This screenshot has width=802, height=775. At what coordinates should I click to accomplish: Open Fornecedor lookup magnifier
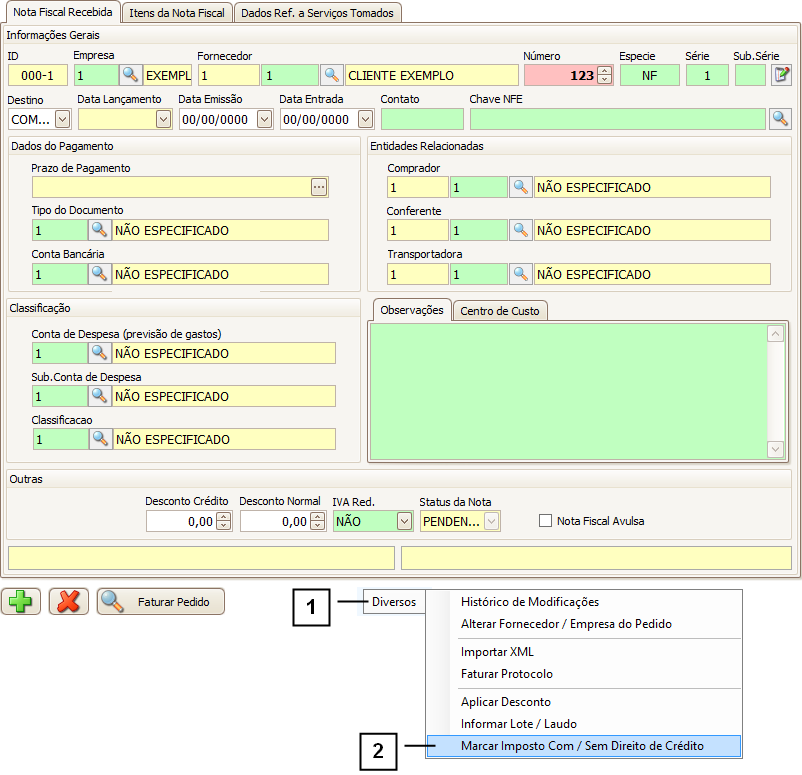point(332,75)
